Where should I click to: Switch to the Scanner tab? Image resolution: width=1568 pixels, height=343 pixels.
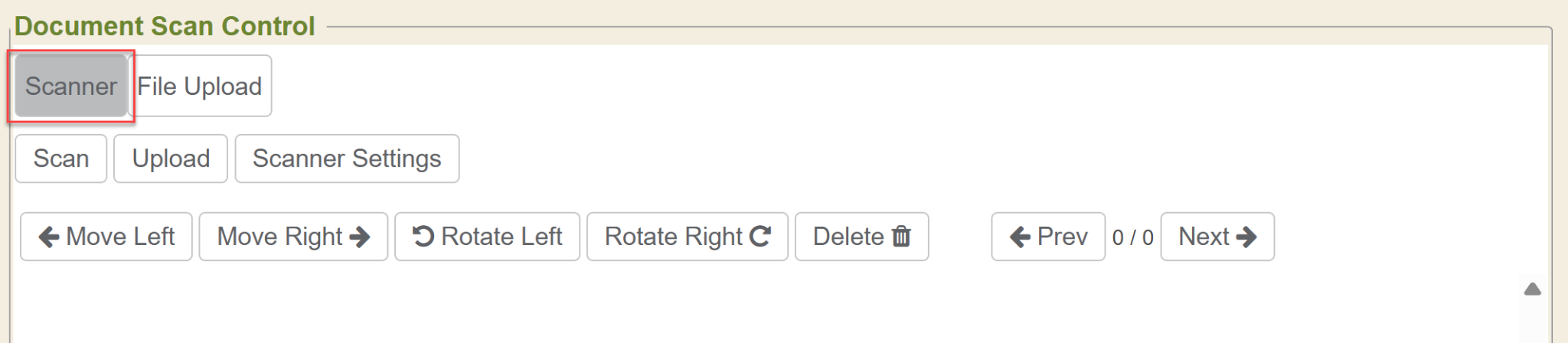point(71,86)
